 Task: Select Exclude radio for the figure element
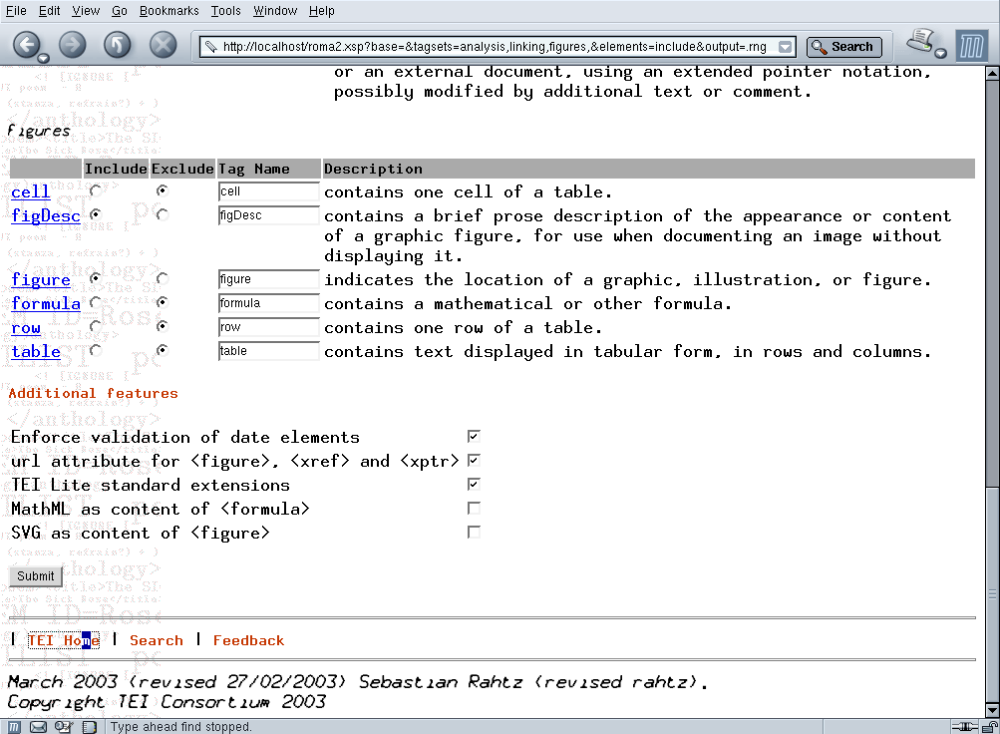coord(162,279)
